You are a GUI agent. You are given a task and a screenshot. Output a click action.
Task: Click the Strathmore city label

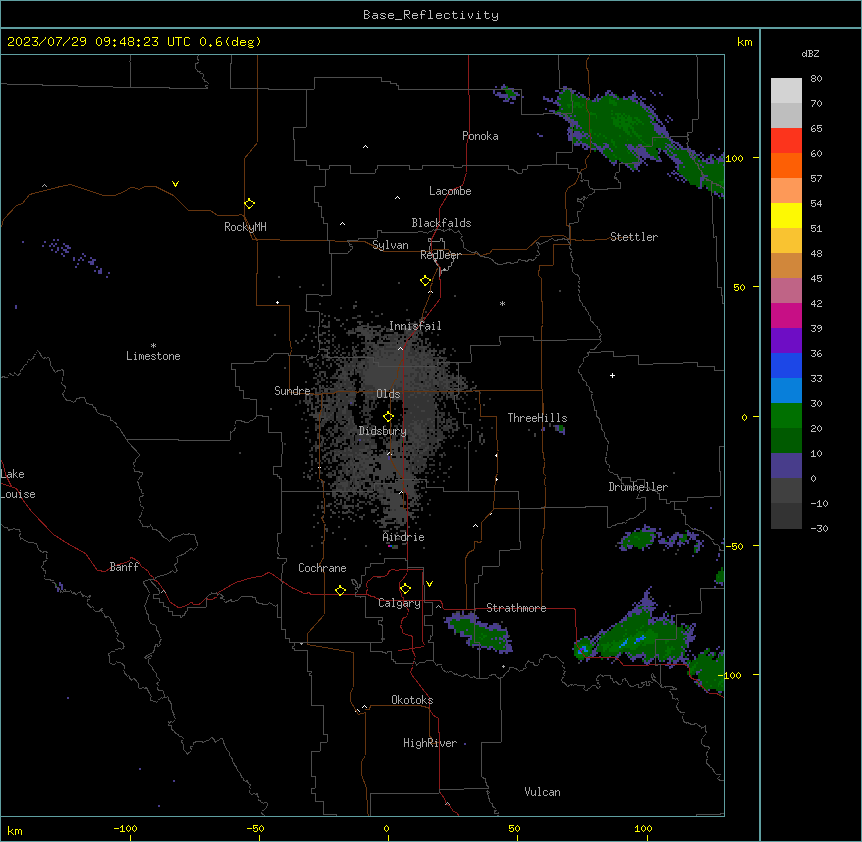click(516, 608)
